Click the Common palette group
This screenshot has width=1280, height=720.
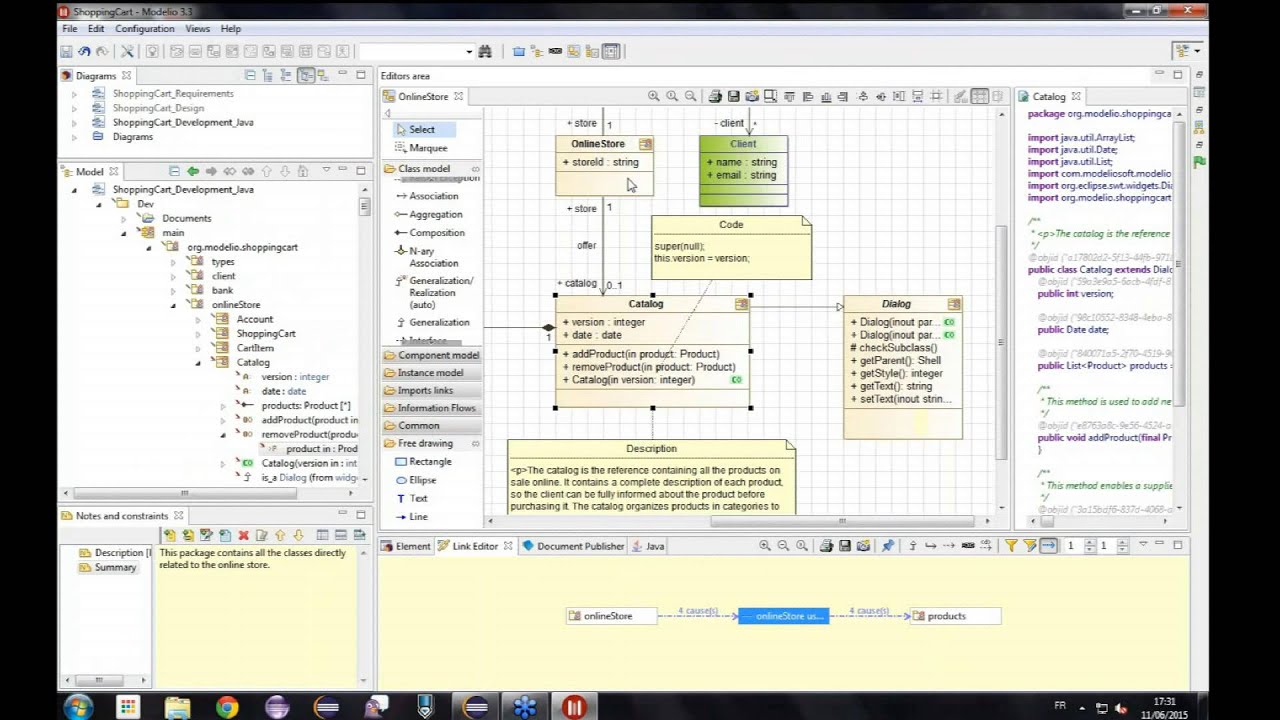pyautogui.click(x=432, y=426)
